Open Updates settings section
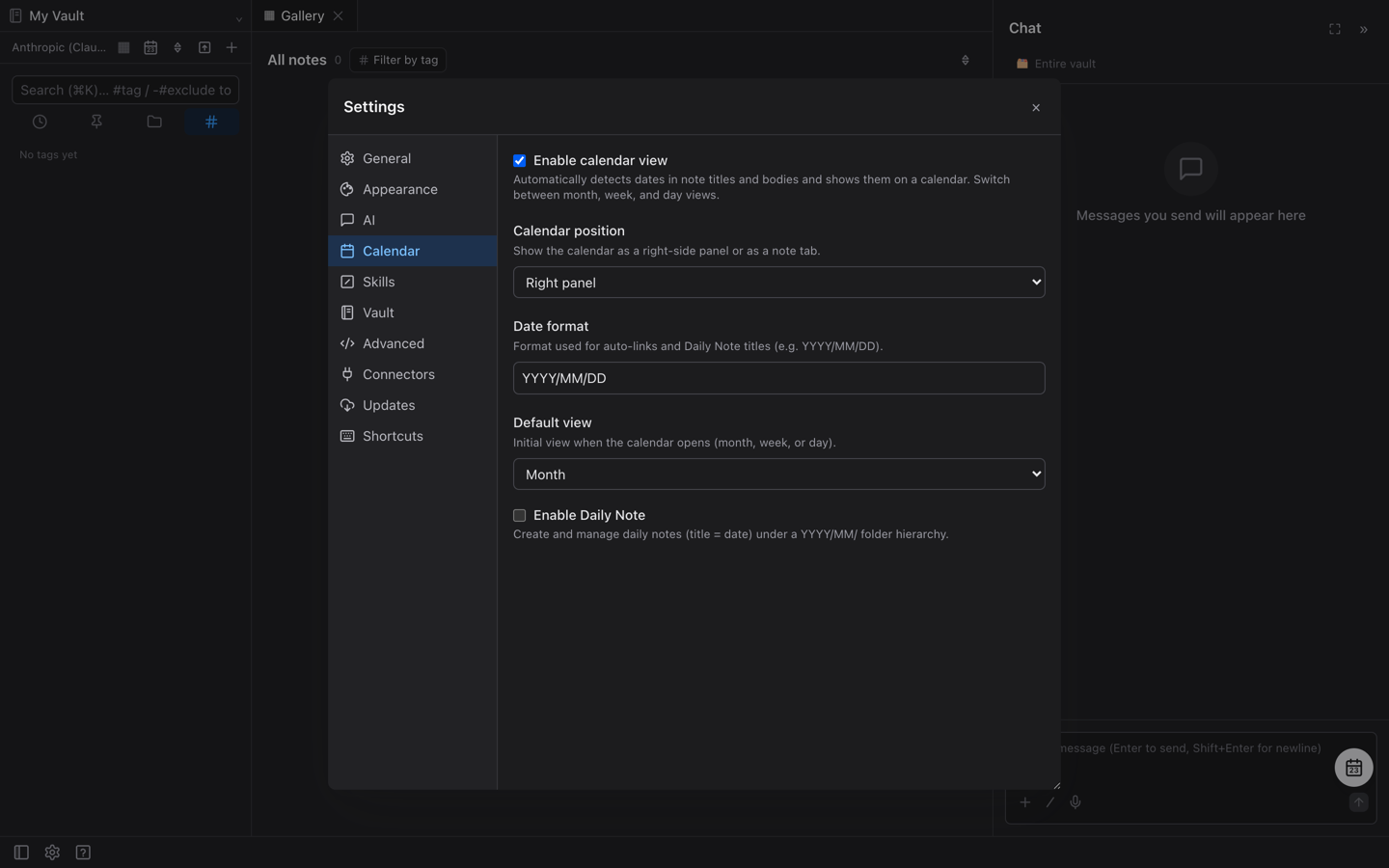Image resolution: width=1389 pixels, height=868 pixels. [x=413, y=405]
